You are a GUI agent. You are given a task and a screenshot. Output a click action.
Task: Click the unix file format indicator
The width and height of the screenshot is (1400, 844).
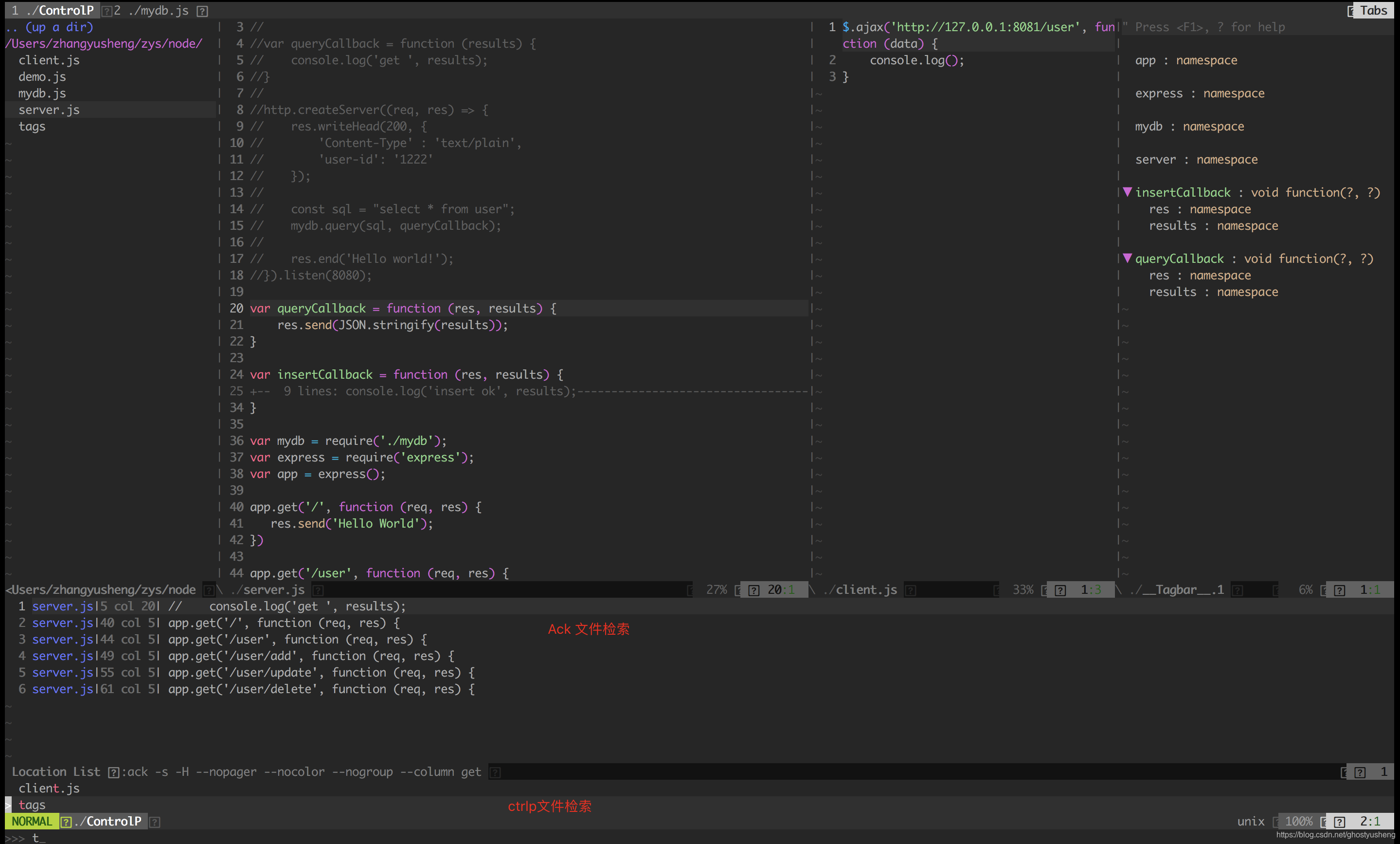pyautogui.click(x=1251, y=821)
